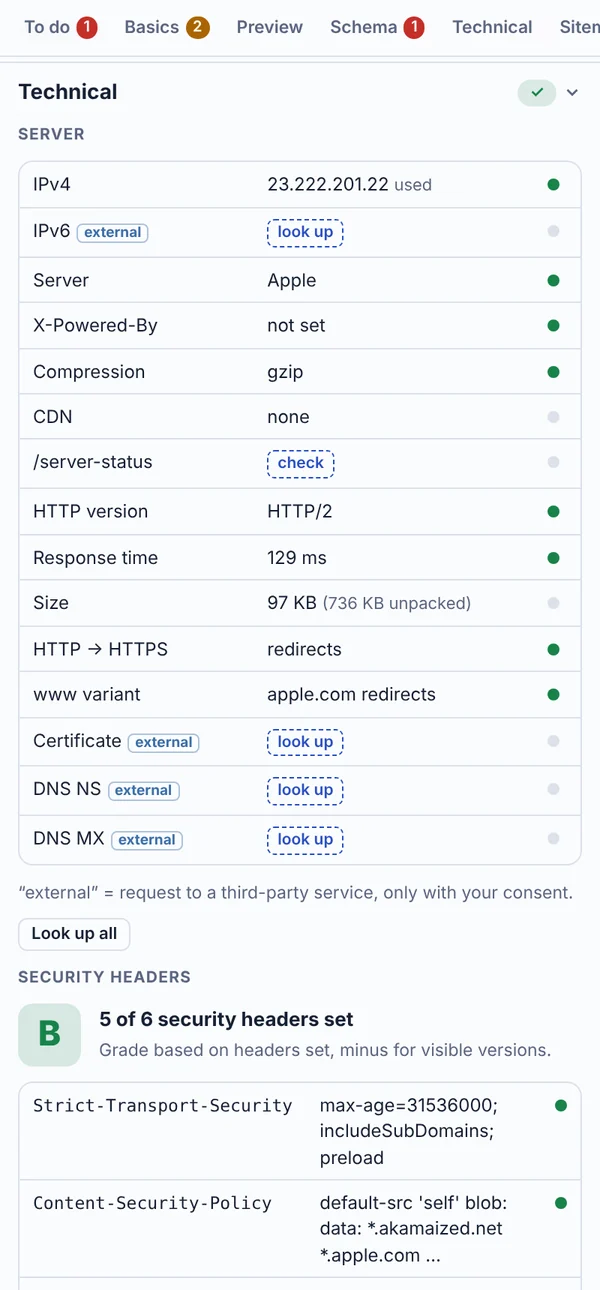This screenshot has width=600, height=1290.
Task: Click the green dot for HTTP → HTTPS
Action: tap(554, 650)
